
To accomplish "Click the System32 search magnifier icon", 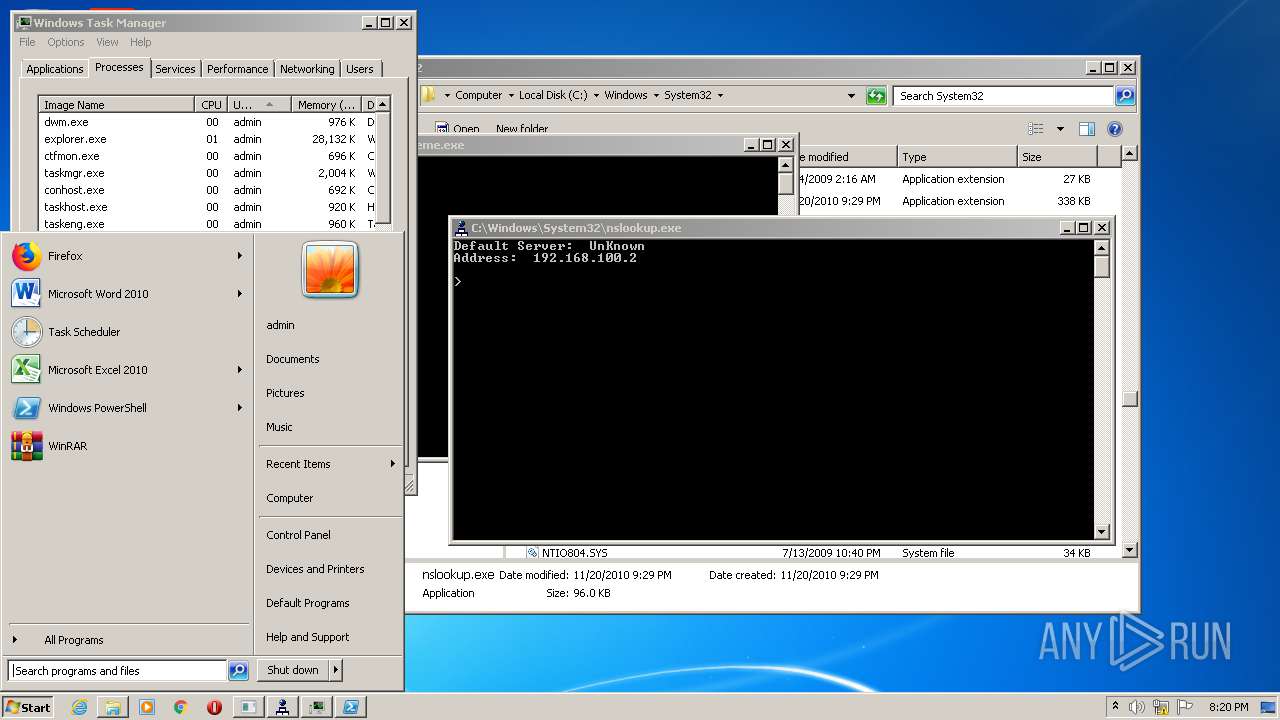I will click(1125, 96).
